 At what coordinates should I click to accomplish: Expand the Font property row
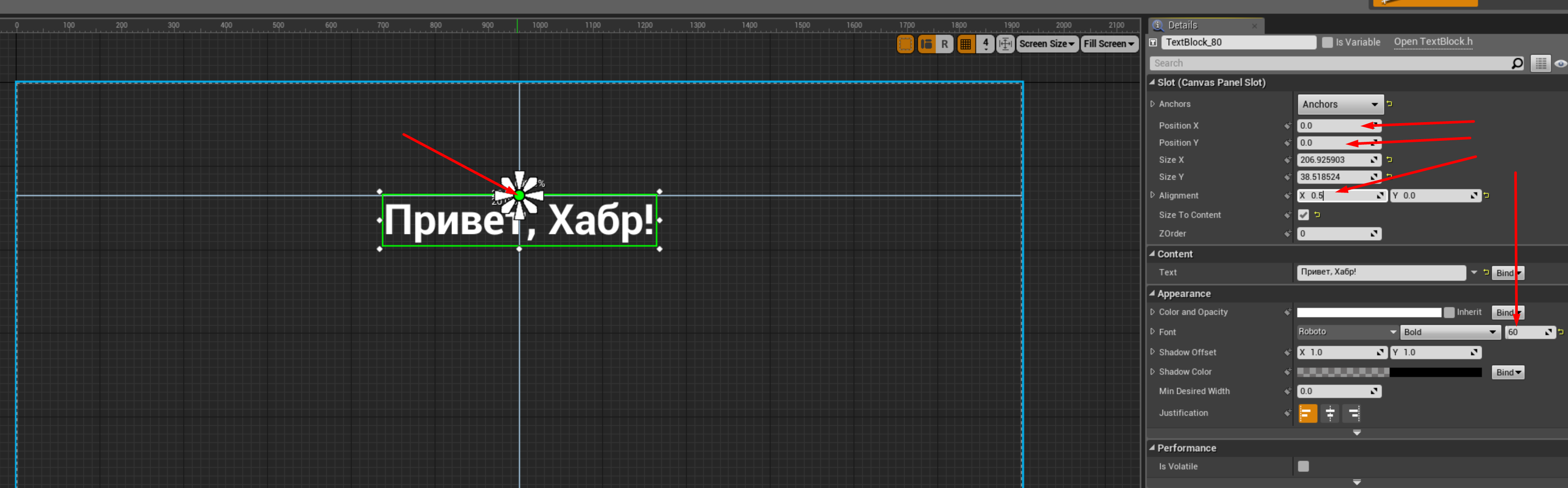click(1152, 332)
